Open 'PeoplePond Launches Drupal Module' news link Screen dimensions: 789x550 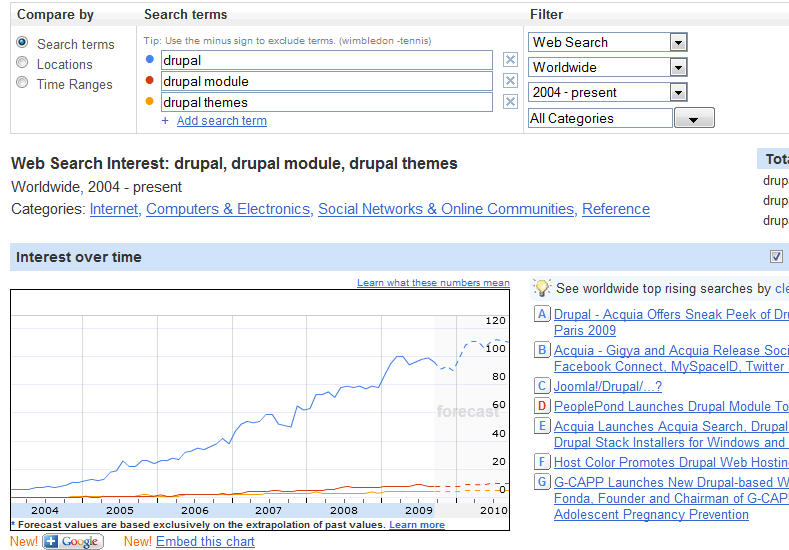[x=671, y=406]
